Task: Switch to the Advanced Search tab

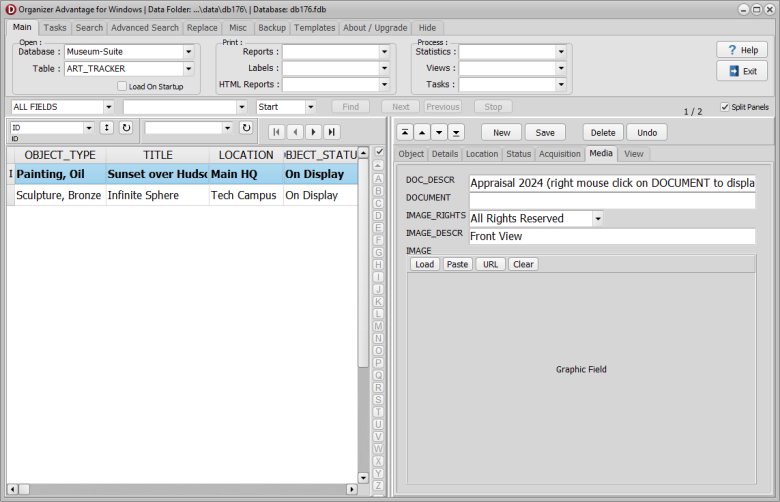Action: [145, 28]
